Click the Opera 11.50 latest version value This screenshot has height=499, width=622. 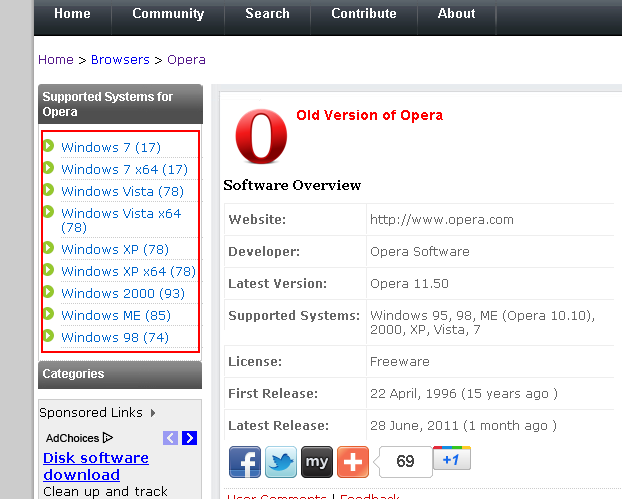point(409,284)
